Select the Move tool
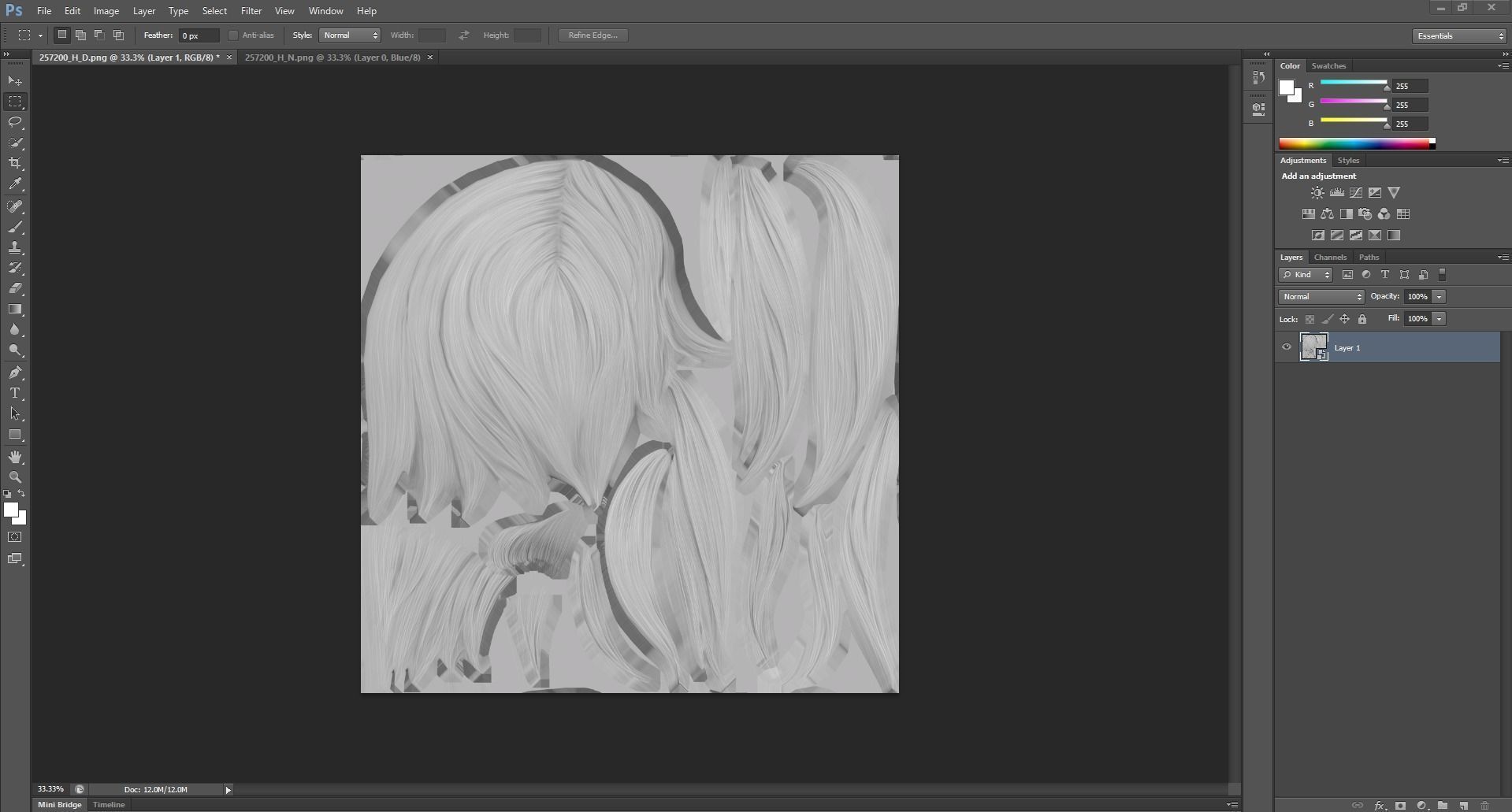The height and width of the screenshot is (812, 1512). pos(15,81)
